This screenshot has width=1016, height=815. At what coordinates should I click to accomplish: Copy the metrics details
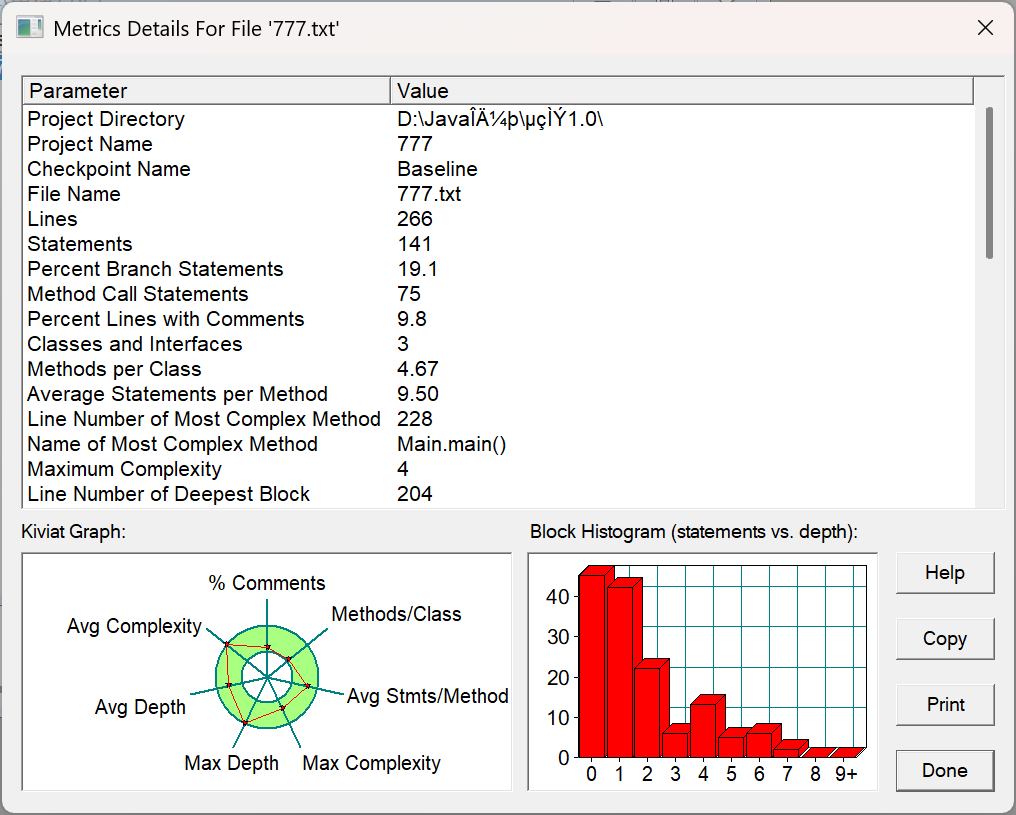(x=945, y=639)
